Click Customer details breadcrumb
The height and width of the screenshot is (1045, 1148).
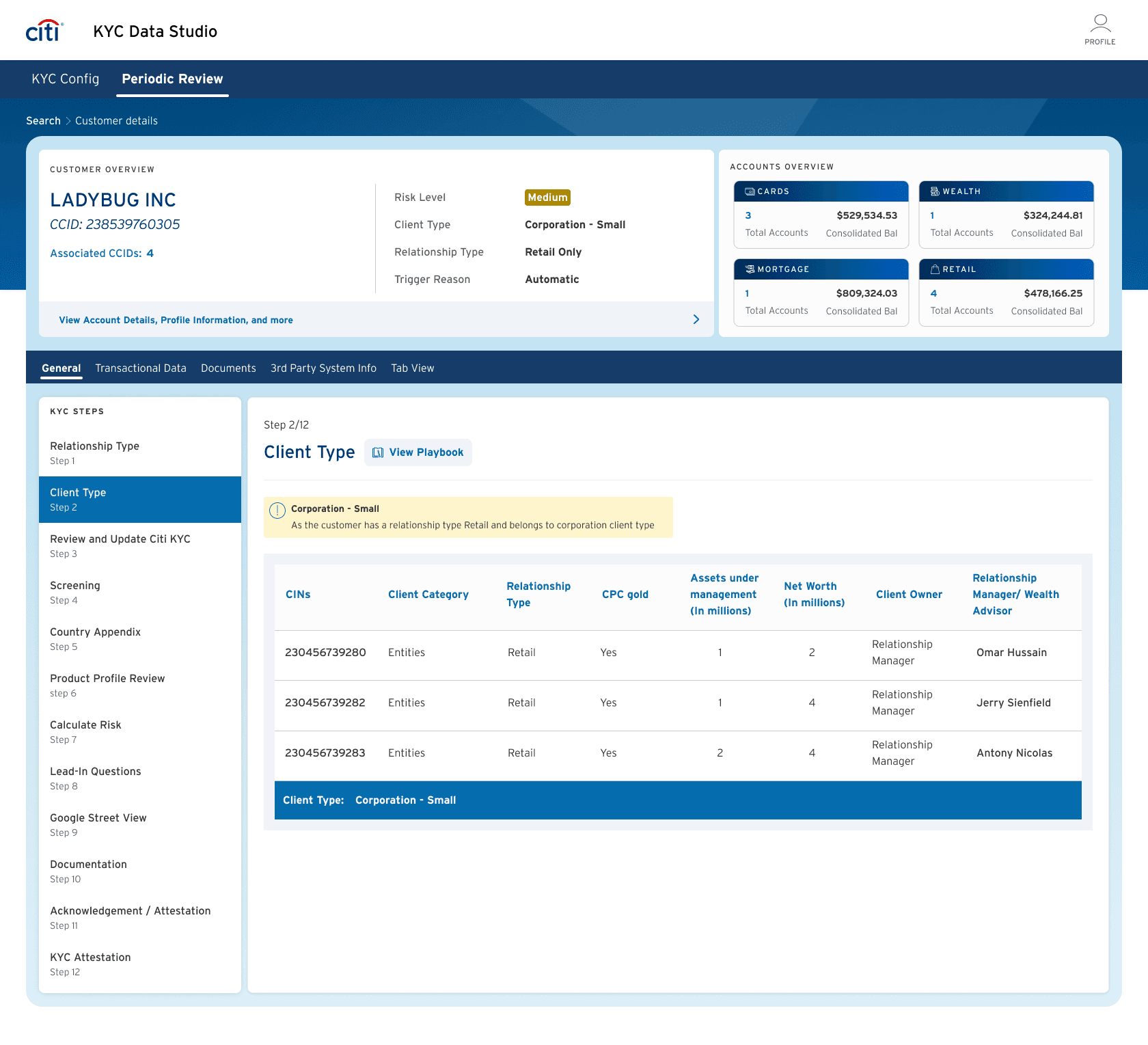(x=116, y=121)
